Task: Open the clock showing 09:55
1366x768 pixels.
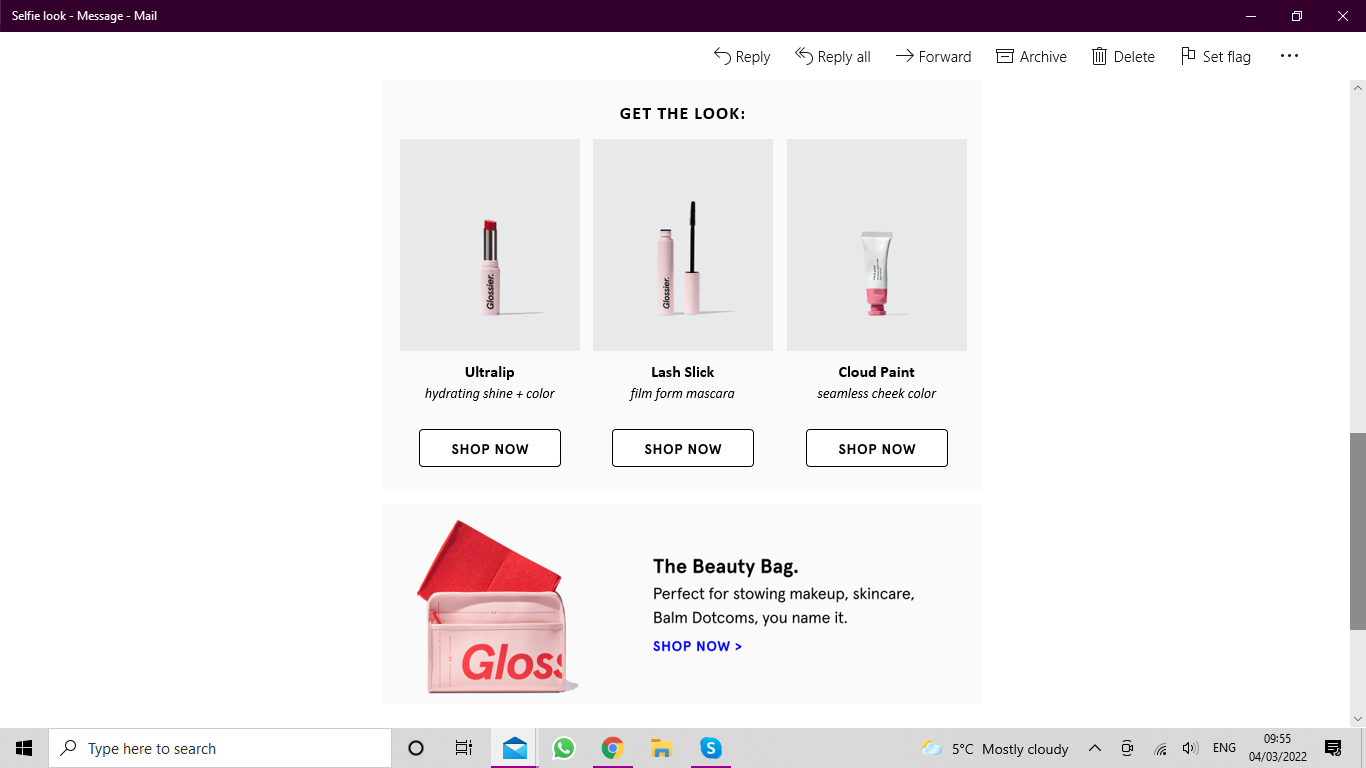Action: pos(1277,748)
